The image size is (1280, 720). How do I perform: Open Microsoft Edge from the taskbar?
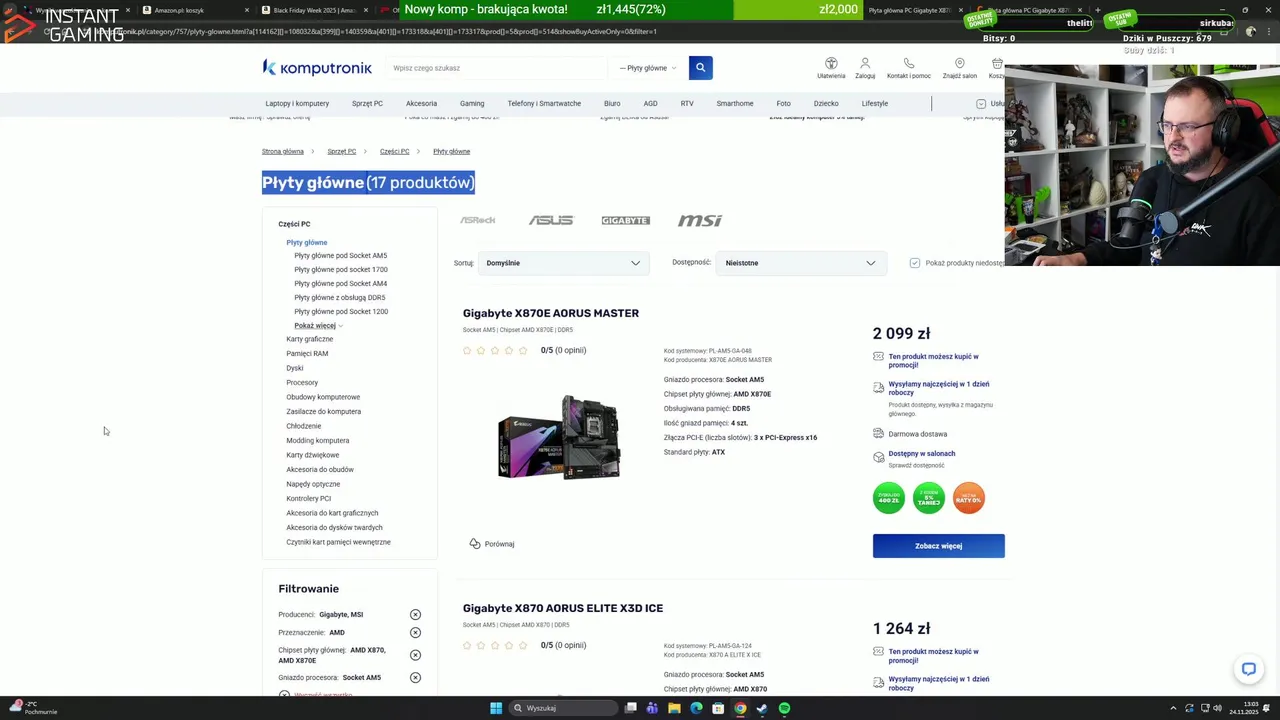[696, 708]
